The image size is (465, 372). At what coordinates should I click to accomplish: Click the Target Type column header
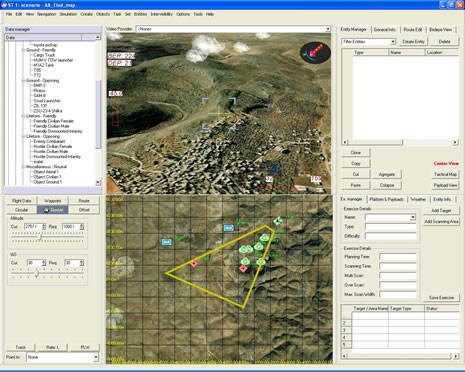click(406, 309)
